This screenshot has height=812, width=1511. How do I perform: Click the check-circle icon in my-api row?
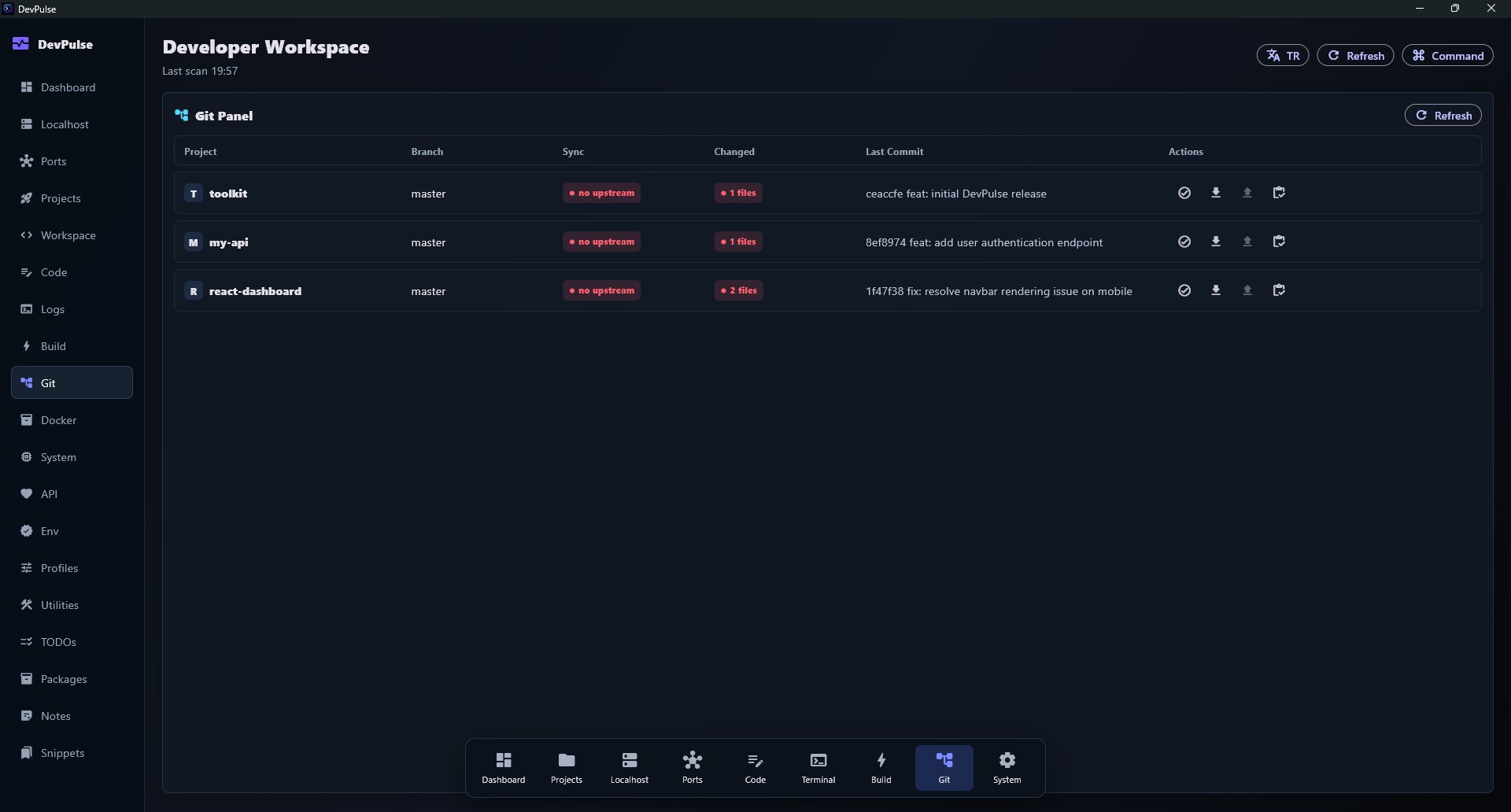pyautogui.click(x=1184, y=242)
